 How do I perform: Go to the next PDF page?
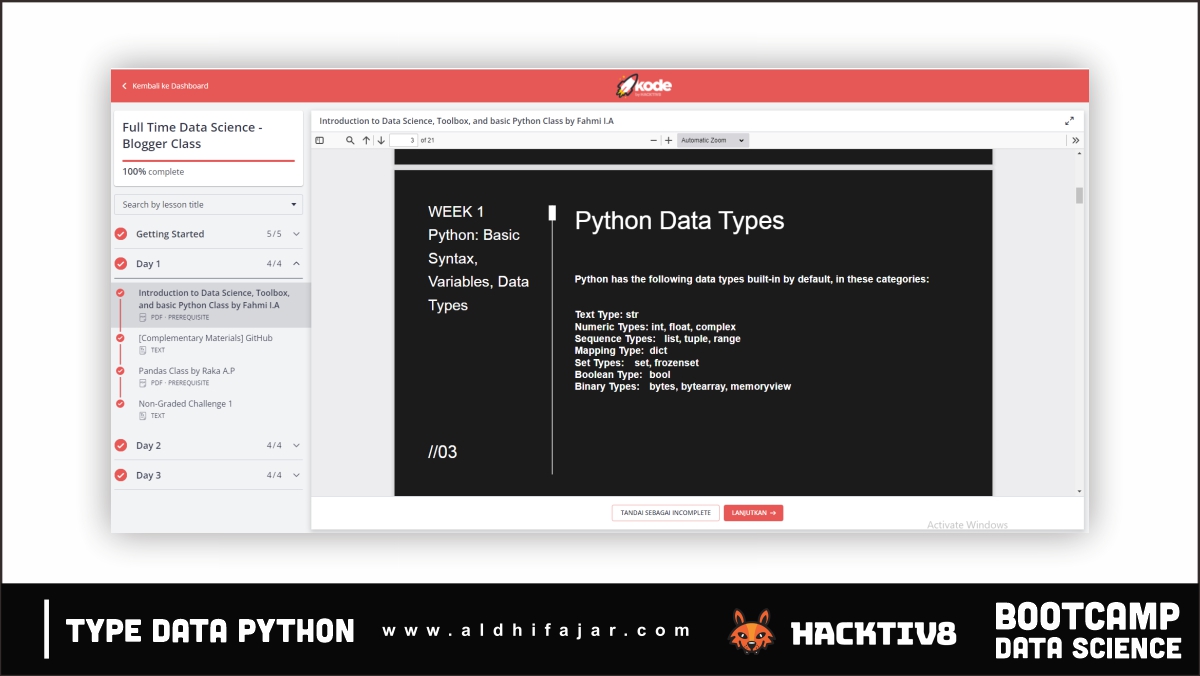(x=381, y=140)
